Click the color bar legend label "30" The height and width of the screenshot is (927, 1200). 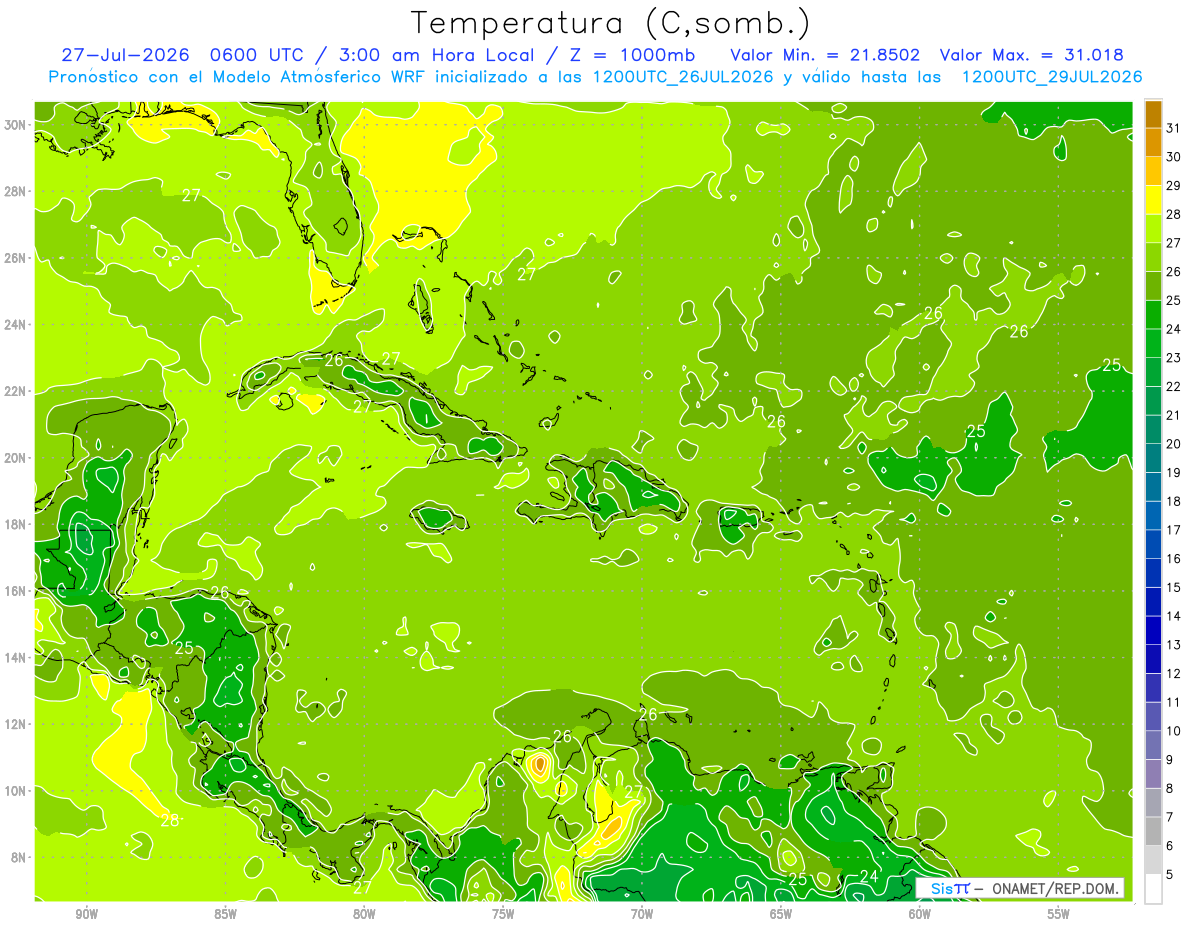[x=1174, y=157]
